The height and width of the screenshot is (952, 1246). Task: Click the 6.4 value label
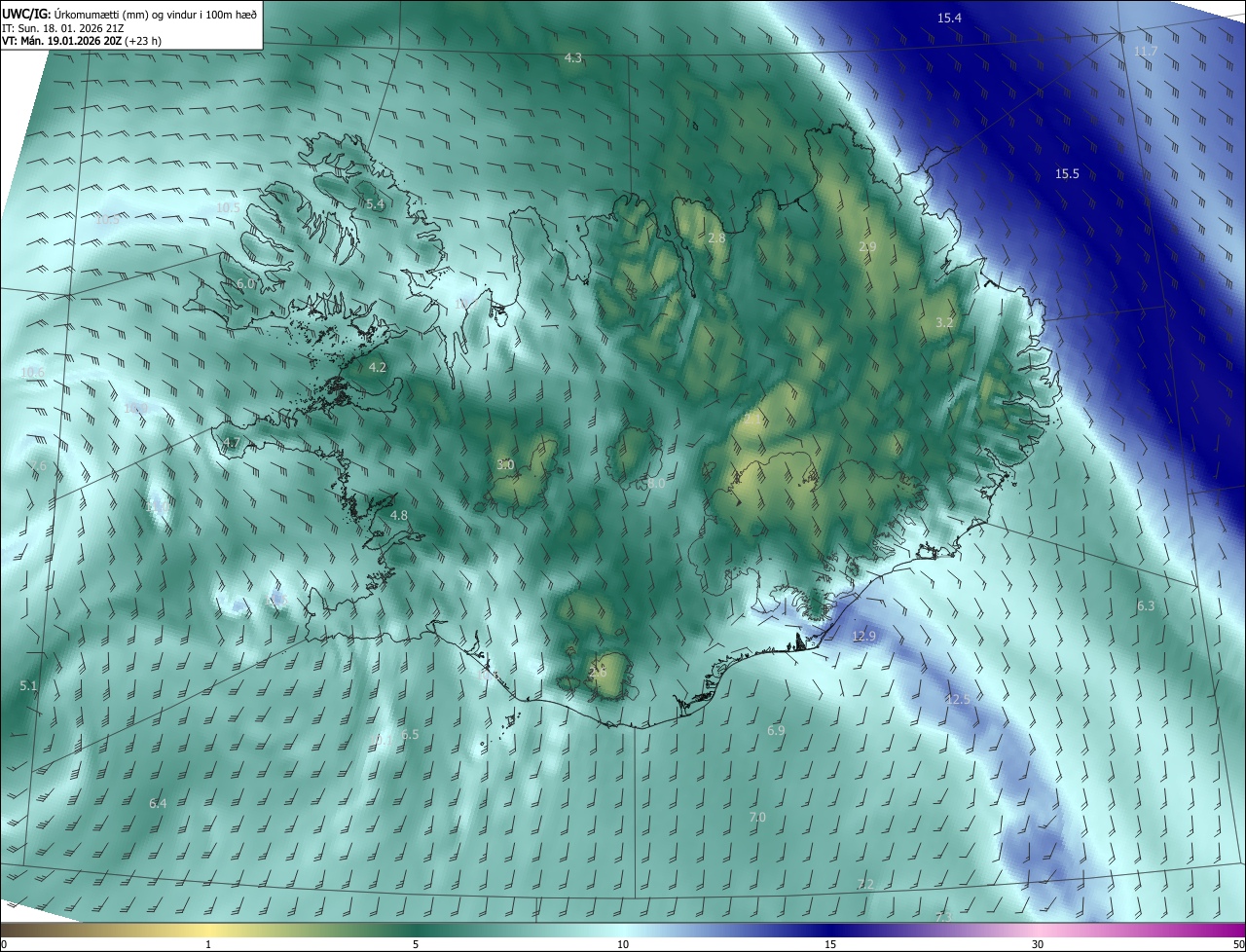click(x=158, y=804)
